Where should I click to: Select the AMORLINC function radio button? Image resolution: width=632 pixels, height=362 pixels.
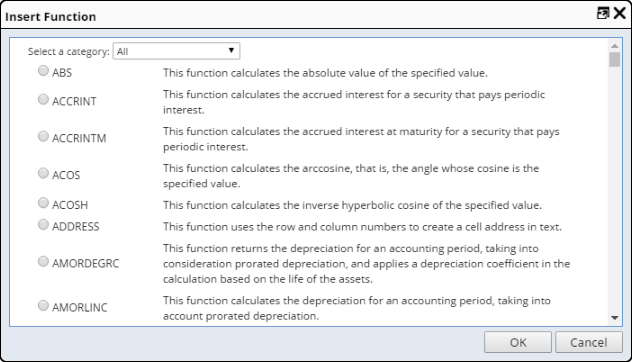pos(43,306)
